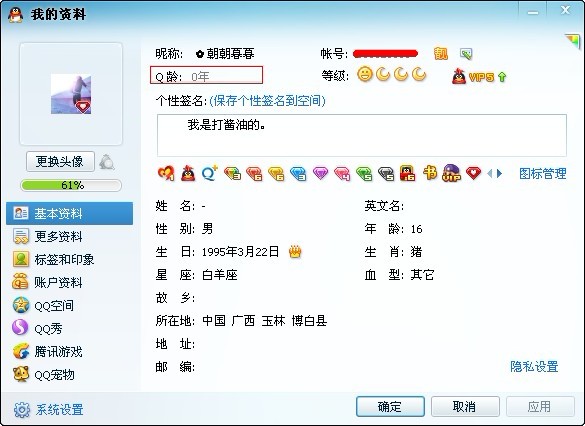Click the orange 靓 number icon
Image resolution: width=585 pixels, height=426 pixels.
click(441, 54)
